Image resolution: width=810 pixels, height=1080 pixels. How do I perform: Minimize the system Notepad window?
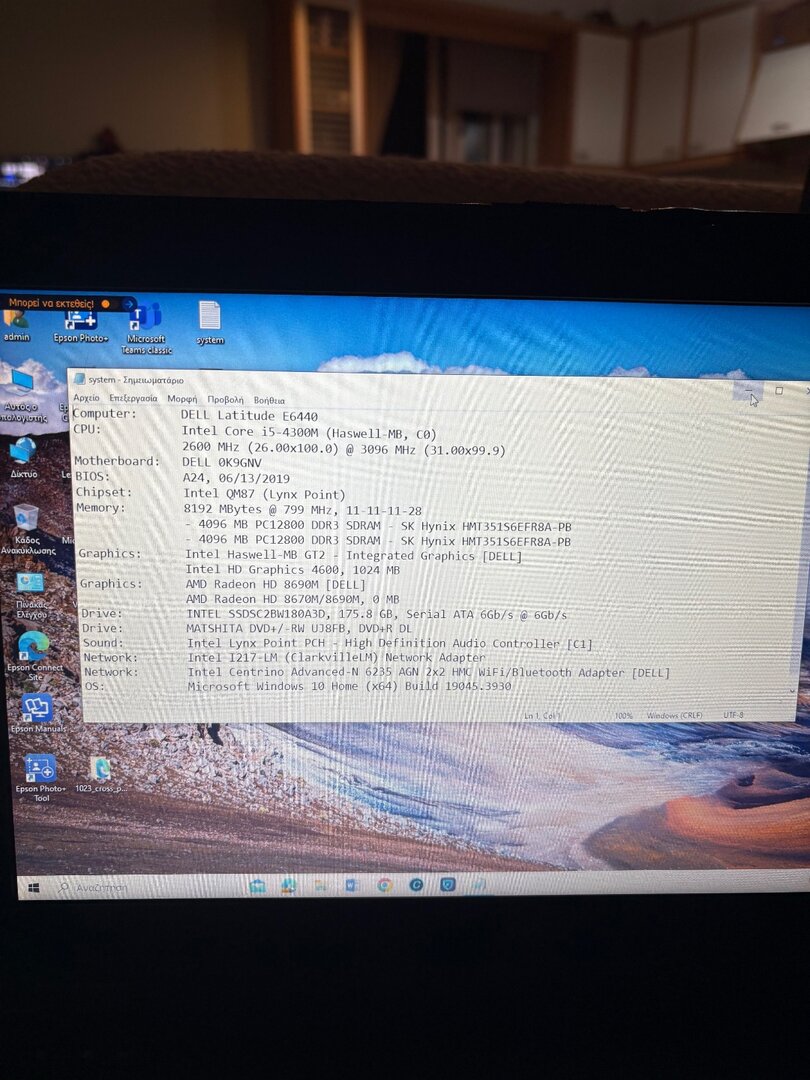pos(749,390)
